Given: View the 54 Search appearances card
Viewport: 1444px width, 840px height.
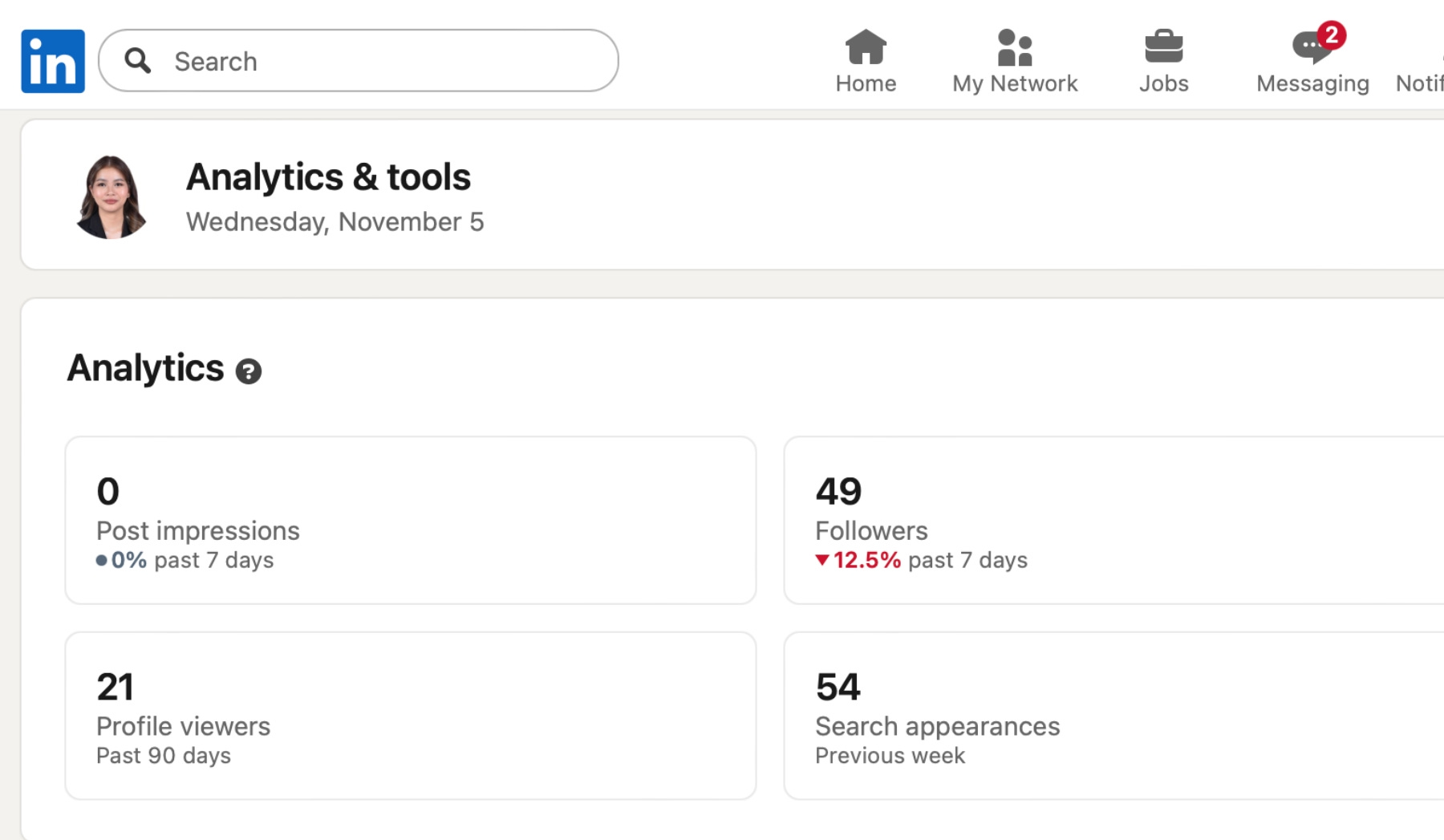Looking at the screenshot, I should pyautogui.click(x=1113, y=716).
